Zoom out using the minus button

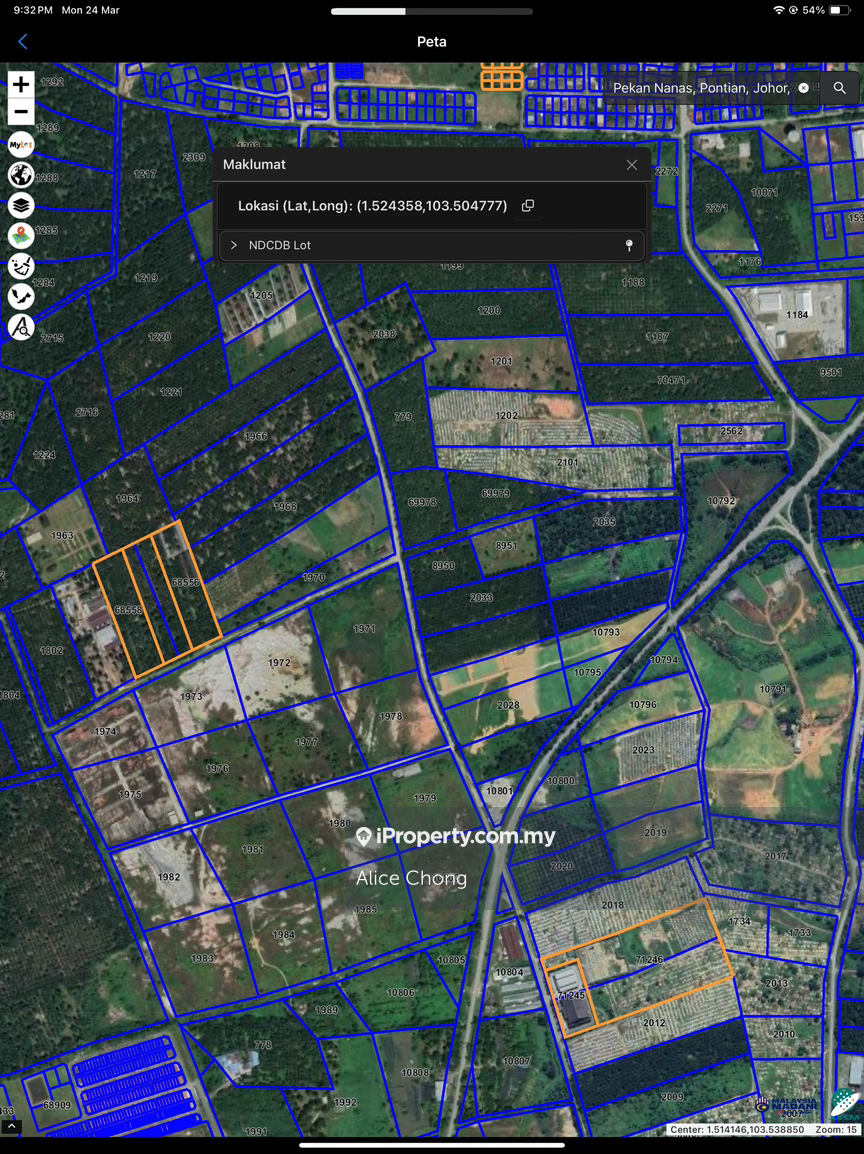[x=21, y=112]
